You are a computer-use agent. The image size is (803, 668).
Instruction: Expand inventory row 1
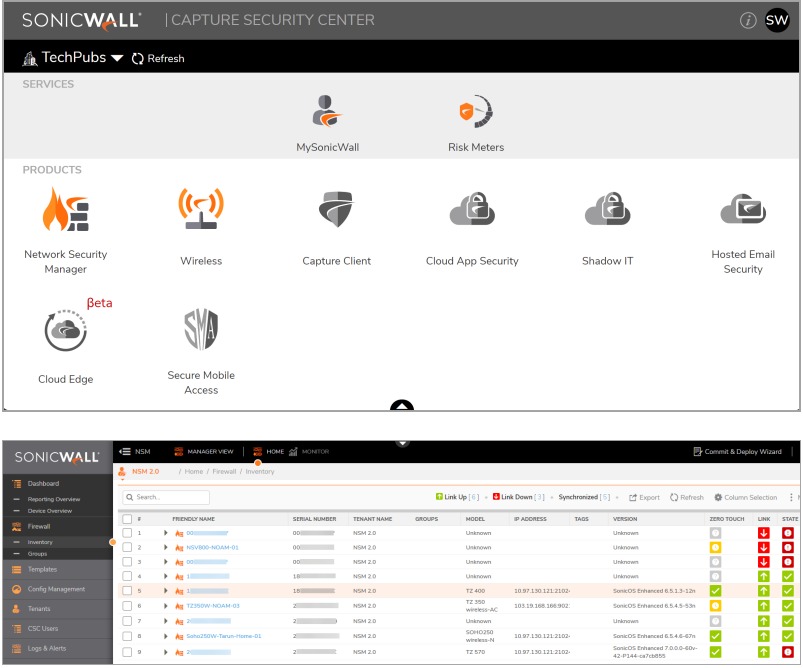pos(165,533)
